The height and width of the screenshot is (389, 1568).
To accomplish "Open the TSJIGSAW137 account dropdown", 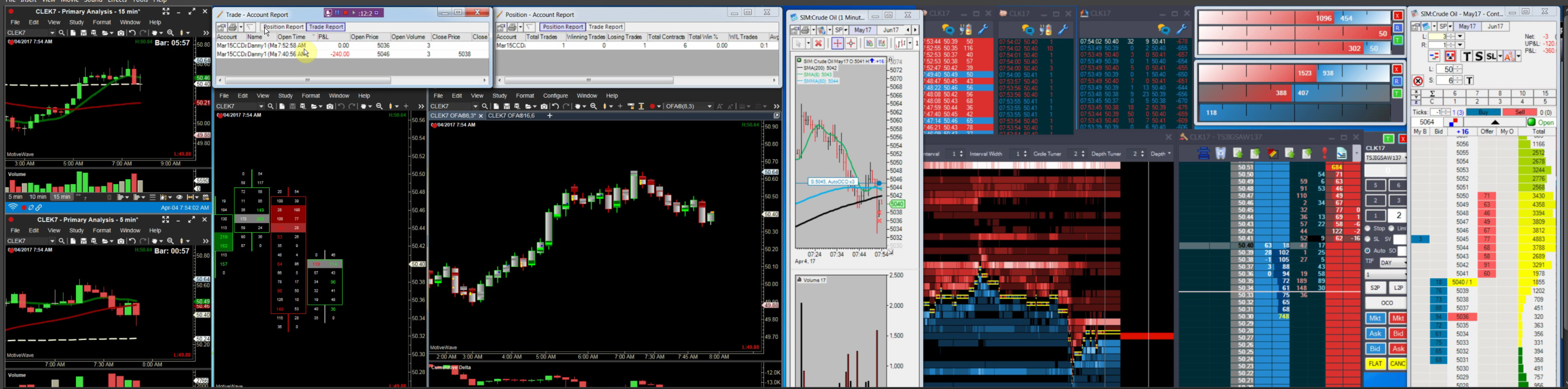I will [x=1385, y=158].
